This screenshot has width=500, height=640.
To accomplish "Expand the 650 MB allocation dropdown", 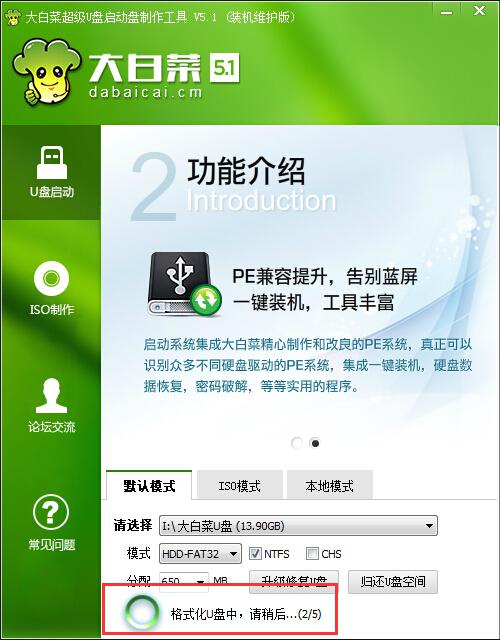I will click(x=184, y=581).
